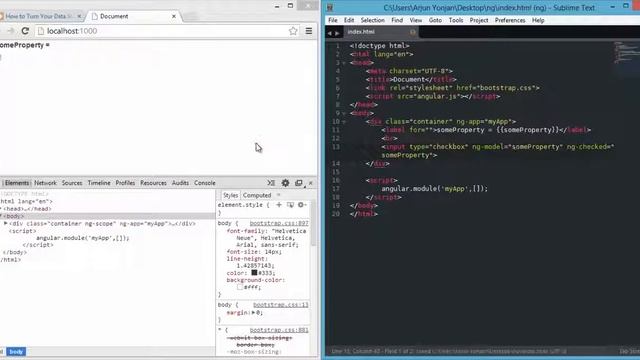Fold the body block at line 9
This screenshot has height=360, width=640.
[344, 113]
